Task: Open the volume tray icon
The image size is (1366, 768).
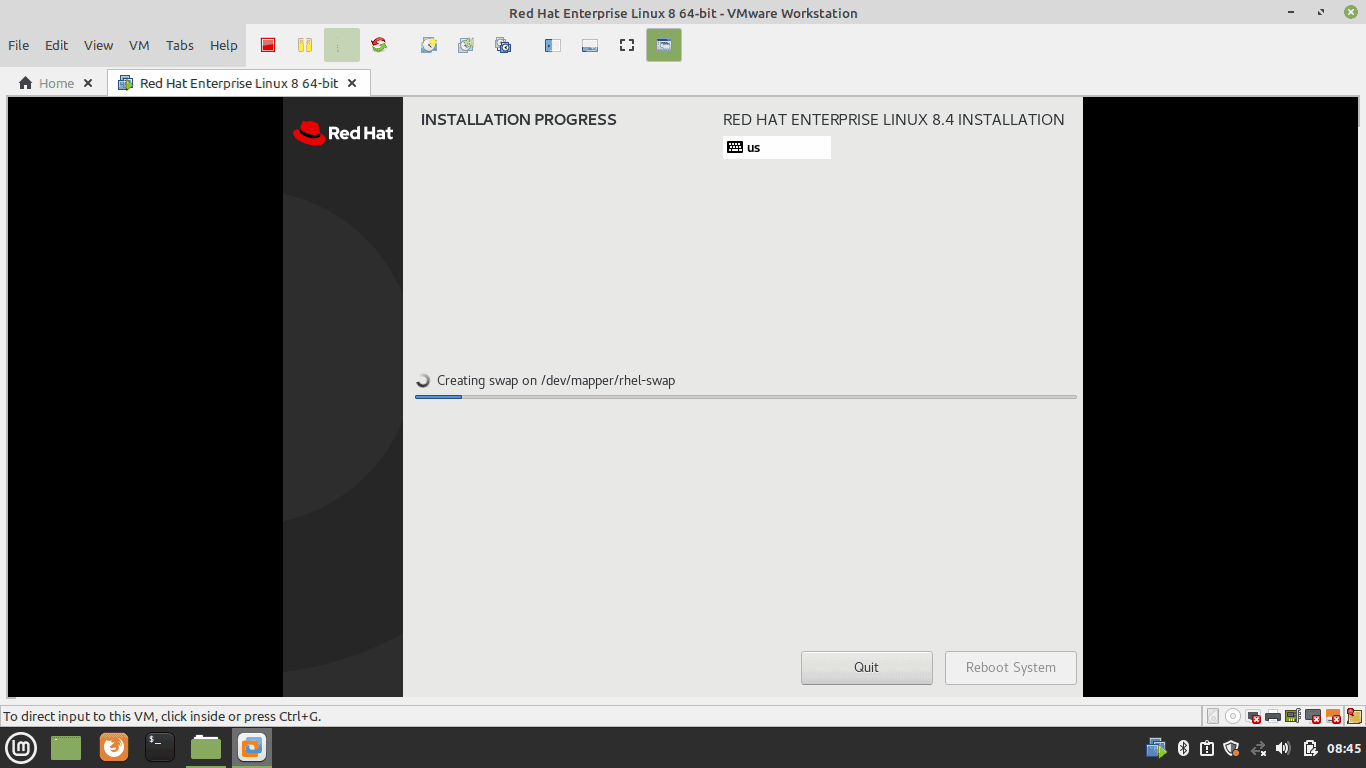Action: (1283, 748)
